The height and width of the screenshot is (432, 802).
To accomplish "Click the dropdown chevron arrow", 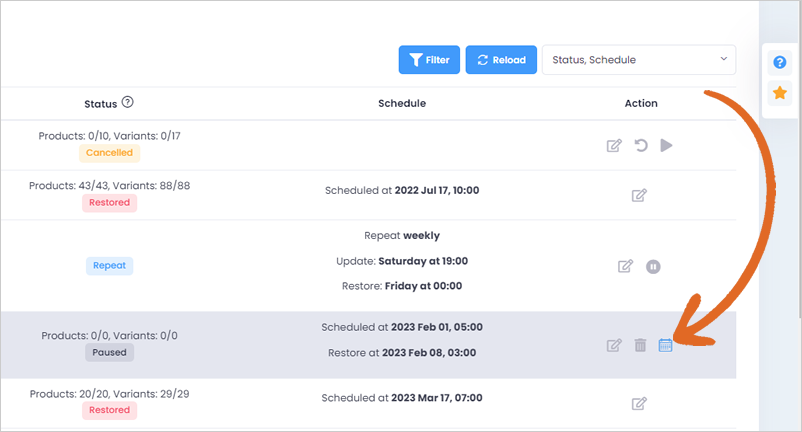I will (724, 59).
